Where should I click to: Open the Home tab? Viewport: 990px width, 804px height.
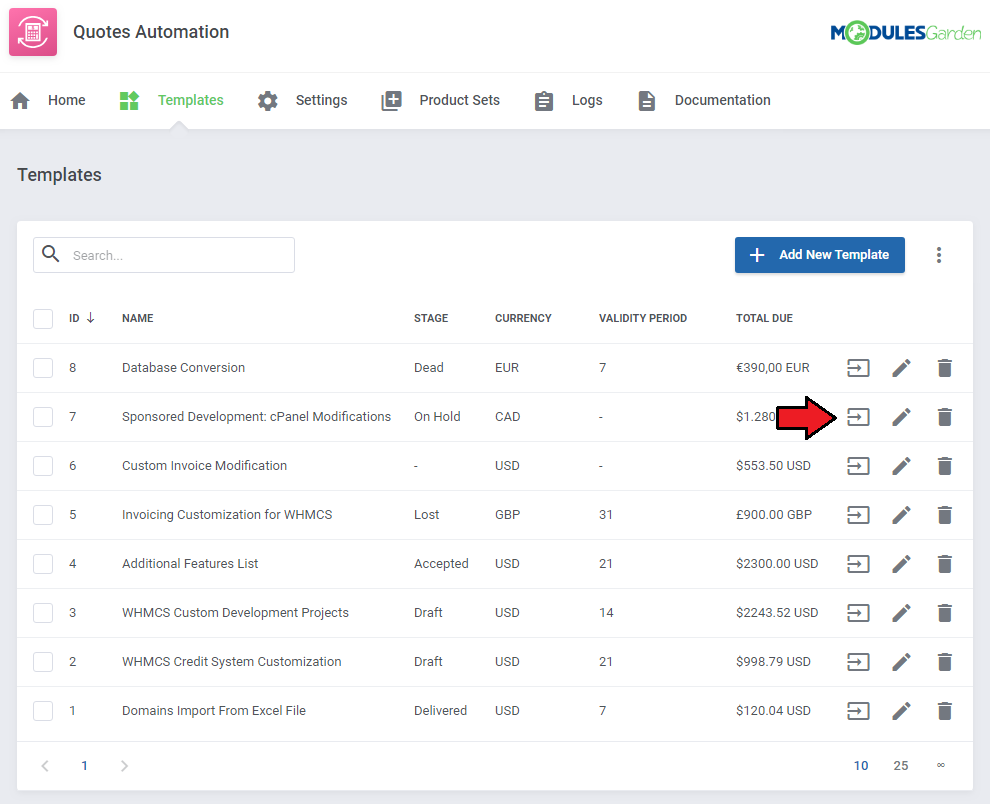(x=48, y=100)
